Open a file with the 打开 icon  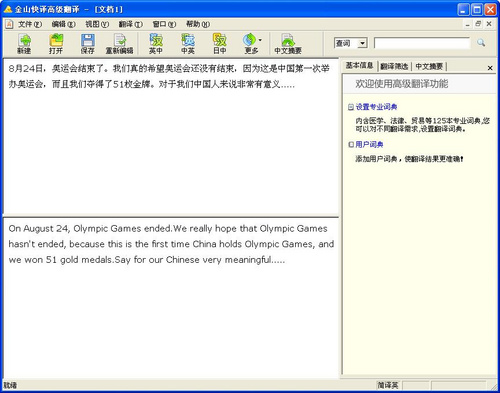(56, 44)
